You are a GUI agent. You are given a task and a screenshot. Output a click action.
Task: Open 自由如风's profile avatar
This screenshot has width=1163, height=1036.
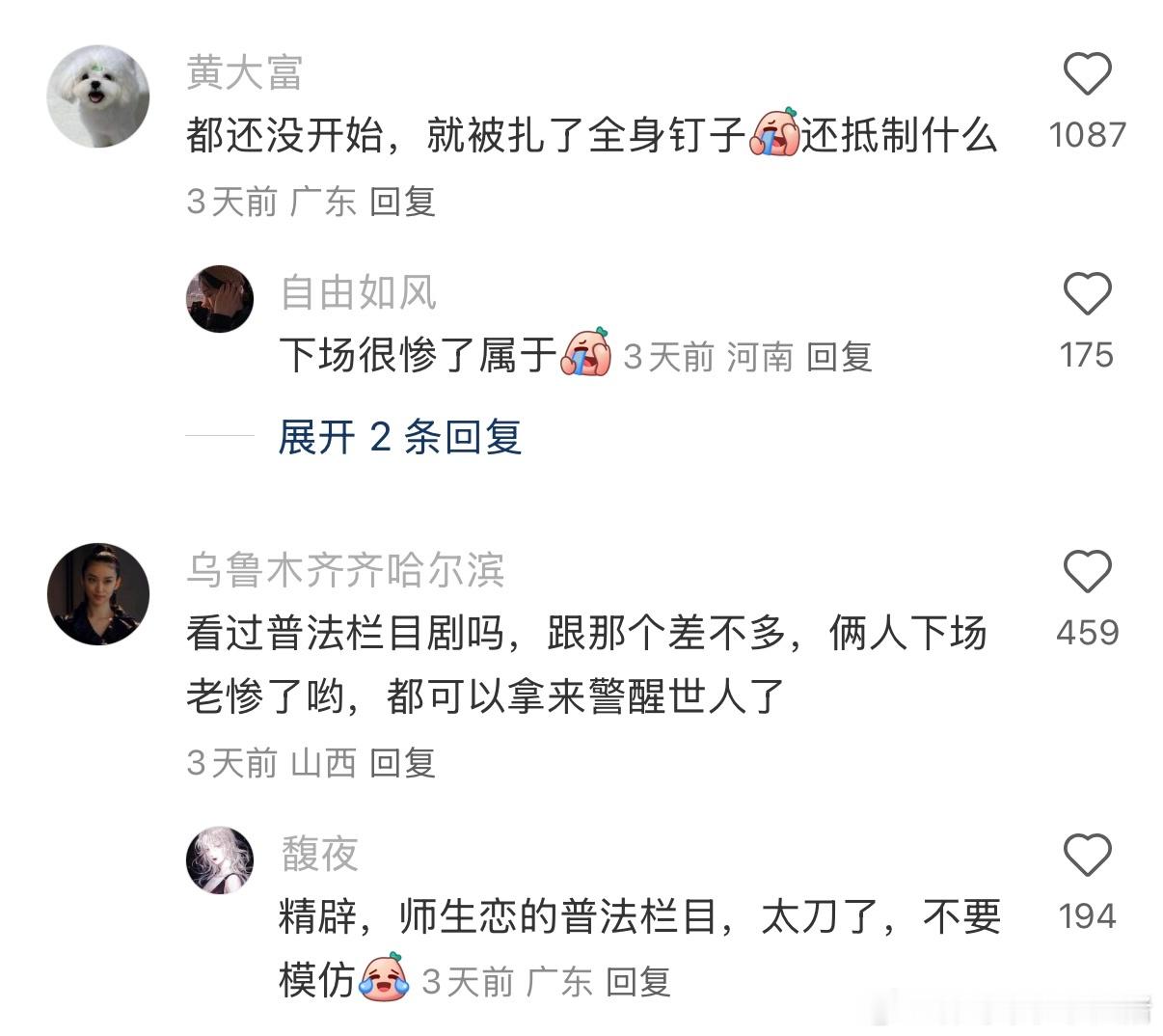(x=220, y=299)
